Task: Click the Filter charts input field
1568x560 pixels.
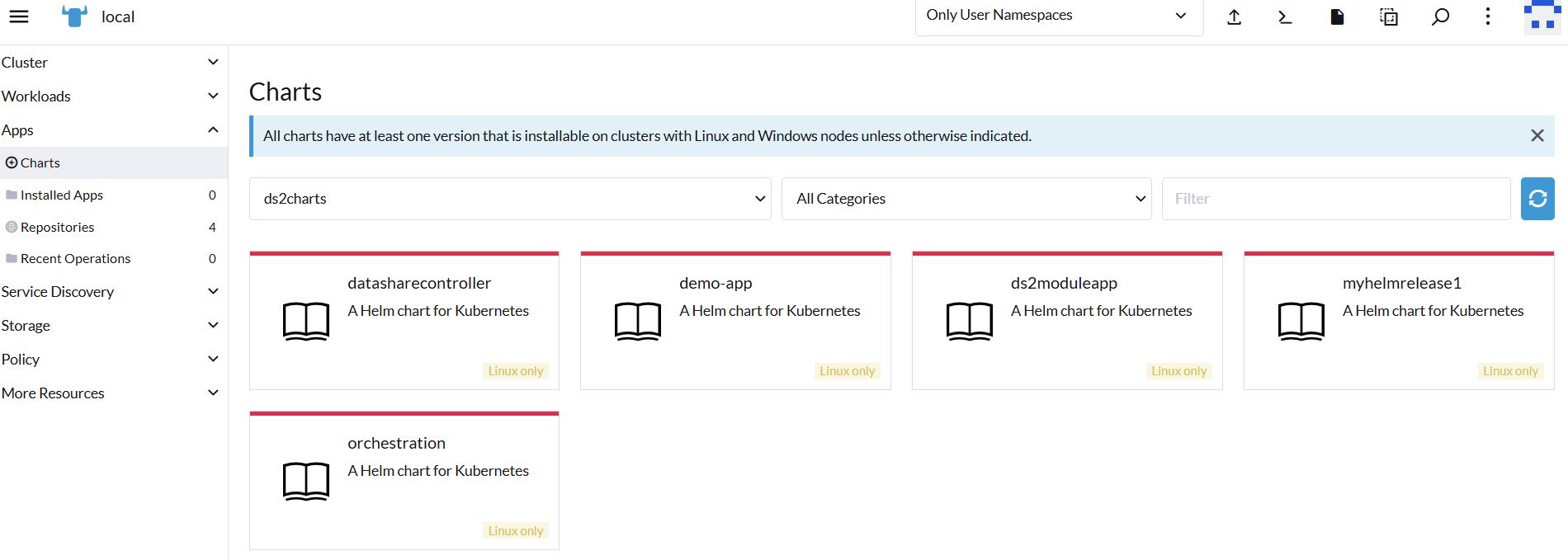Action: click(x=1335, y=199)
